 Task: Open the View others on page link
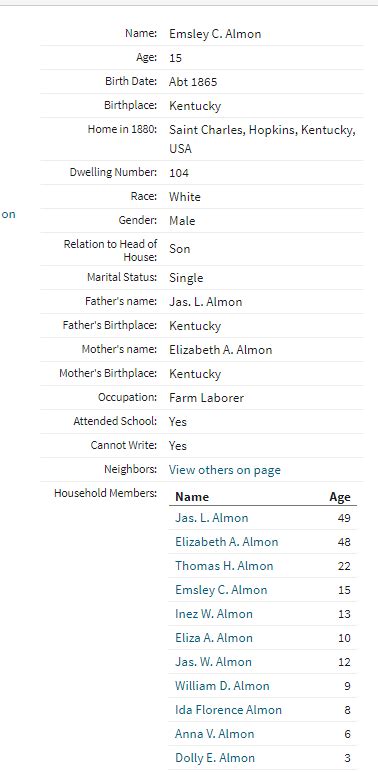click(x=224, y=470)
